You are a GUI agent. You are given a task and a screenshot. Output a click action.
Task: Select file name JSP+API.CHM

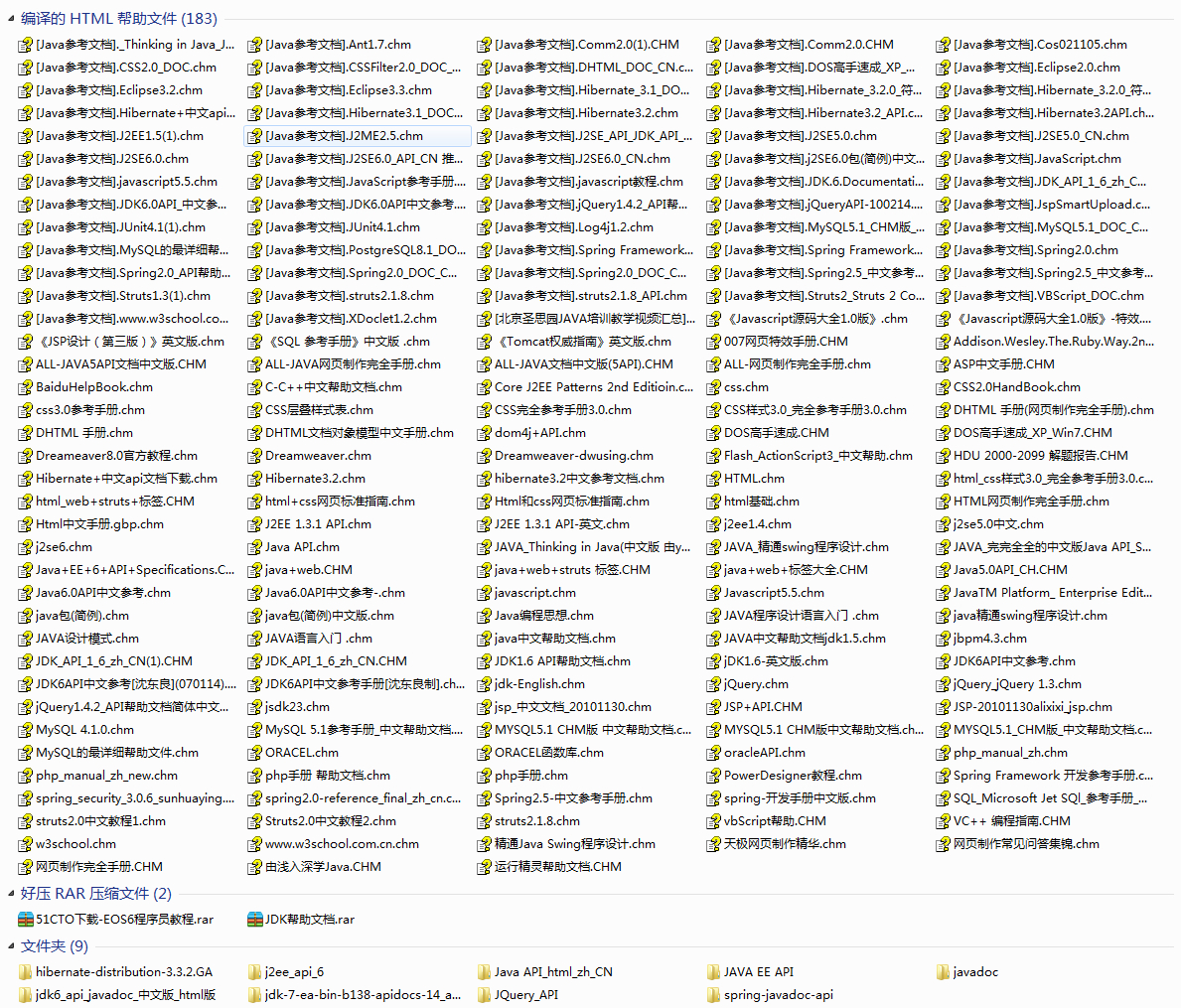tap(763, 707)
